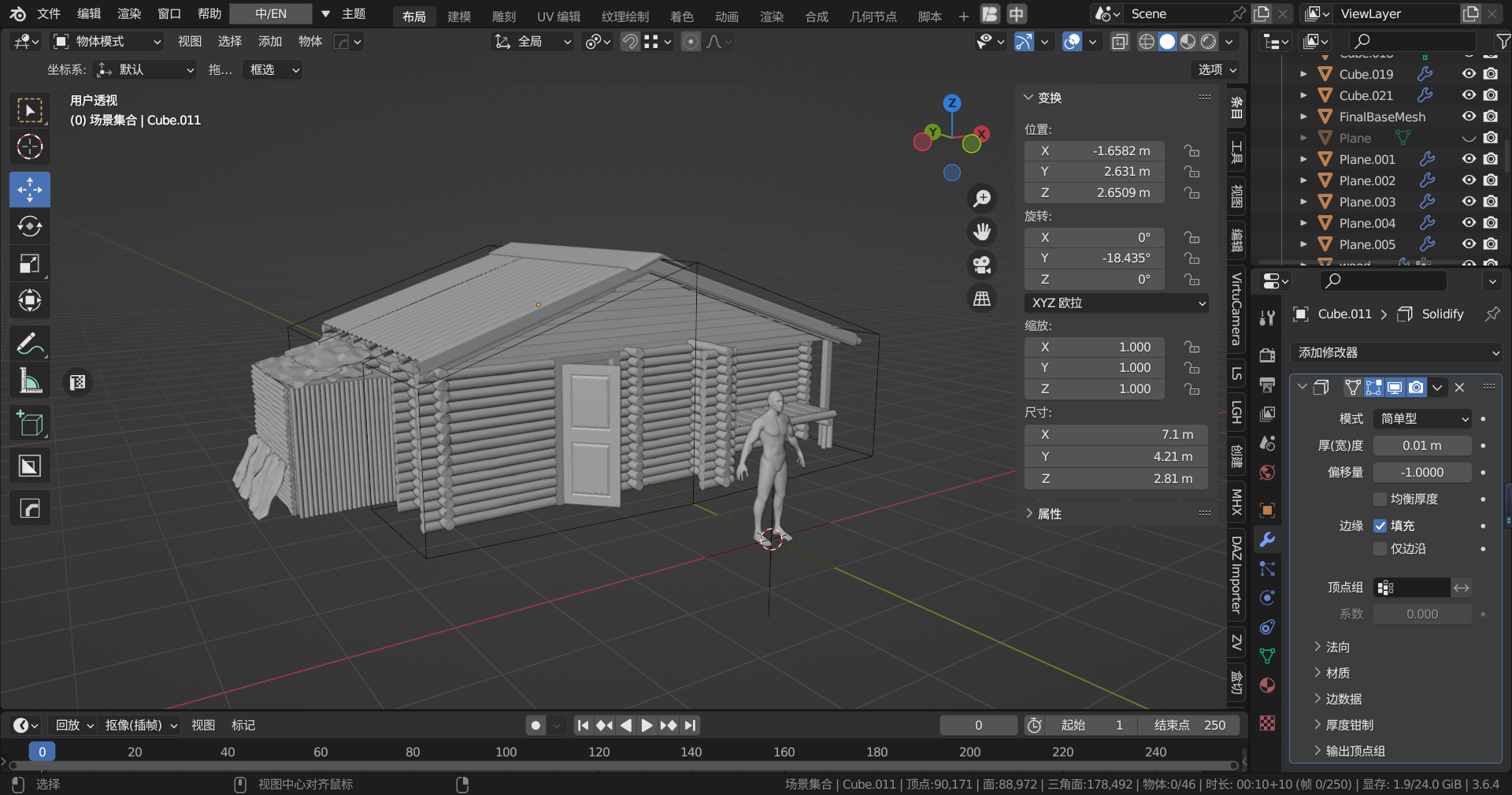Select the Move tool in toolbar

(x=30, y=190)
